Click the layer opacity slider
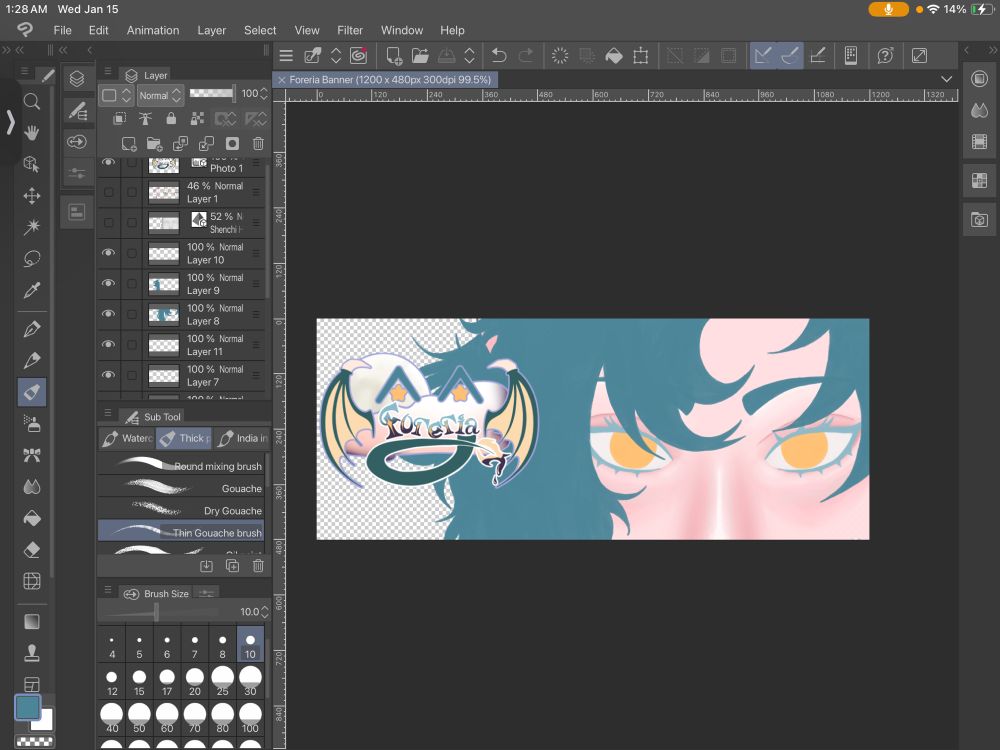The height and width of the screenshot is (750, 1000). coord(213,94)
